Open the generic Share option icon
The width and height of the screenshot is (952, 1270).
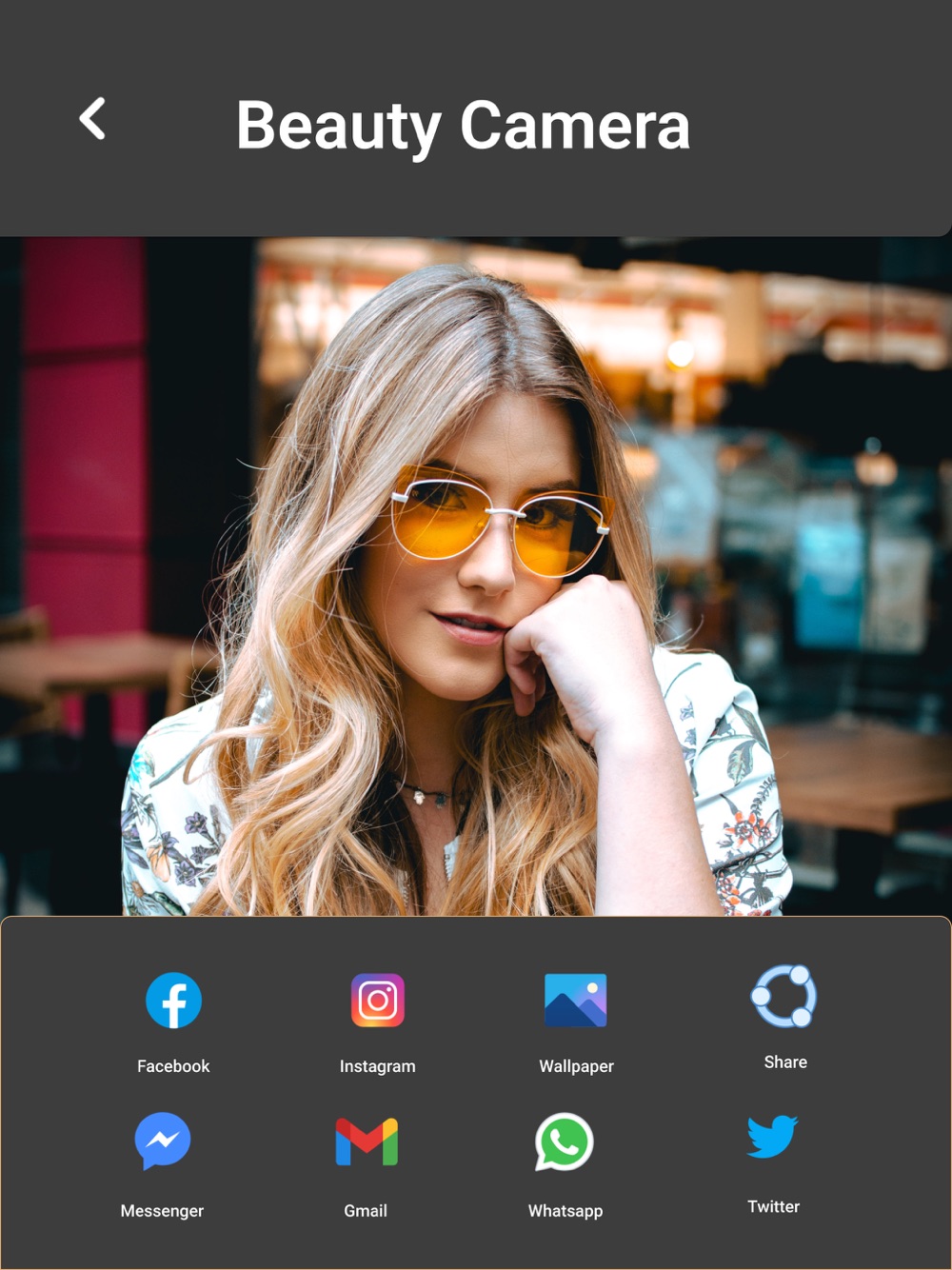tap(784, 997)
